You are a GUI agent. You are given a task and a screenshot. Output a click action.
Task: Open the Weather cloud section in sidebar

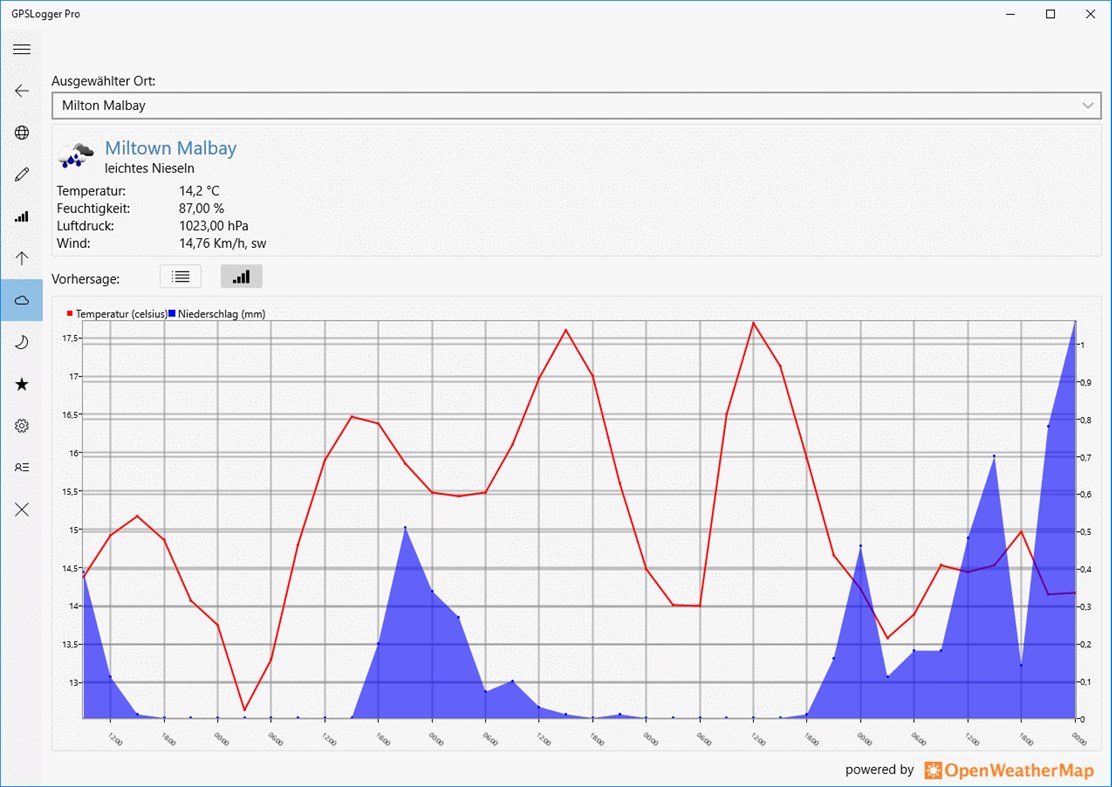(21, 299)
